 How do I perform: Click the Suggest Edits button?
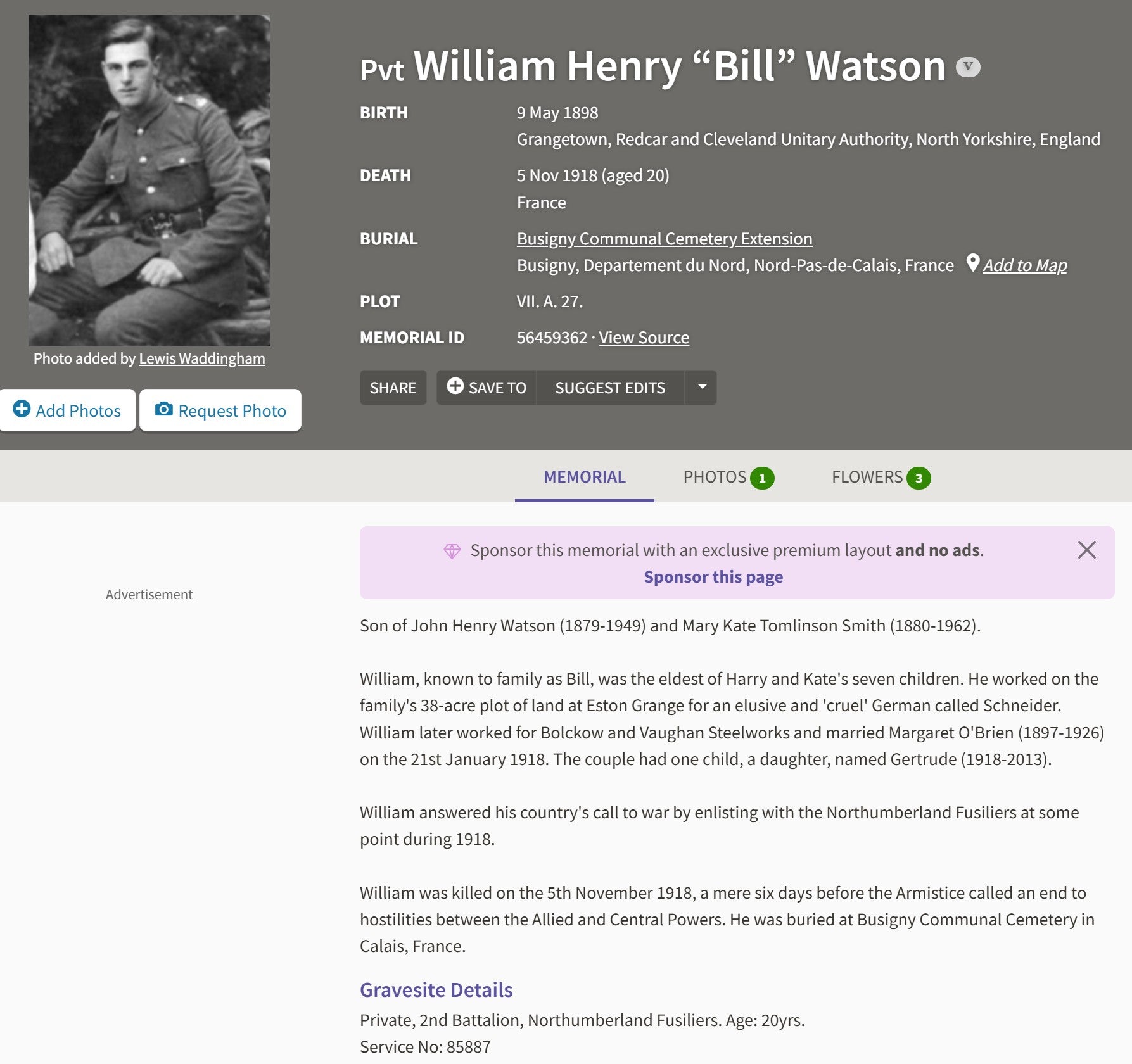click(609, 388)
